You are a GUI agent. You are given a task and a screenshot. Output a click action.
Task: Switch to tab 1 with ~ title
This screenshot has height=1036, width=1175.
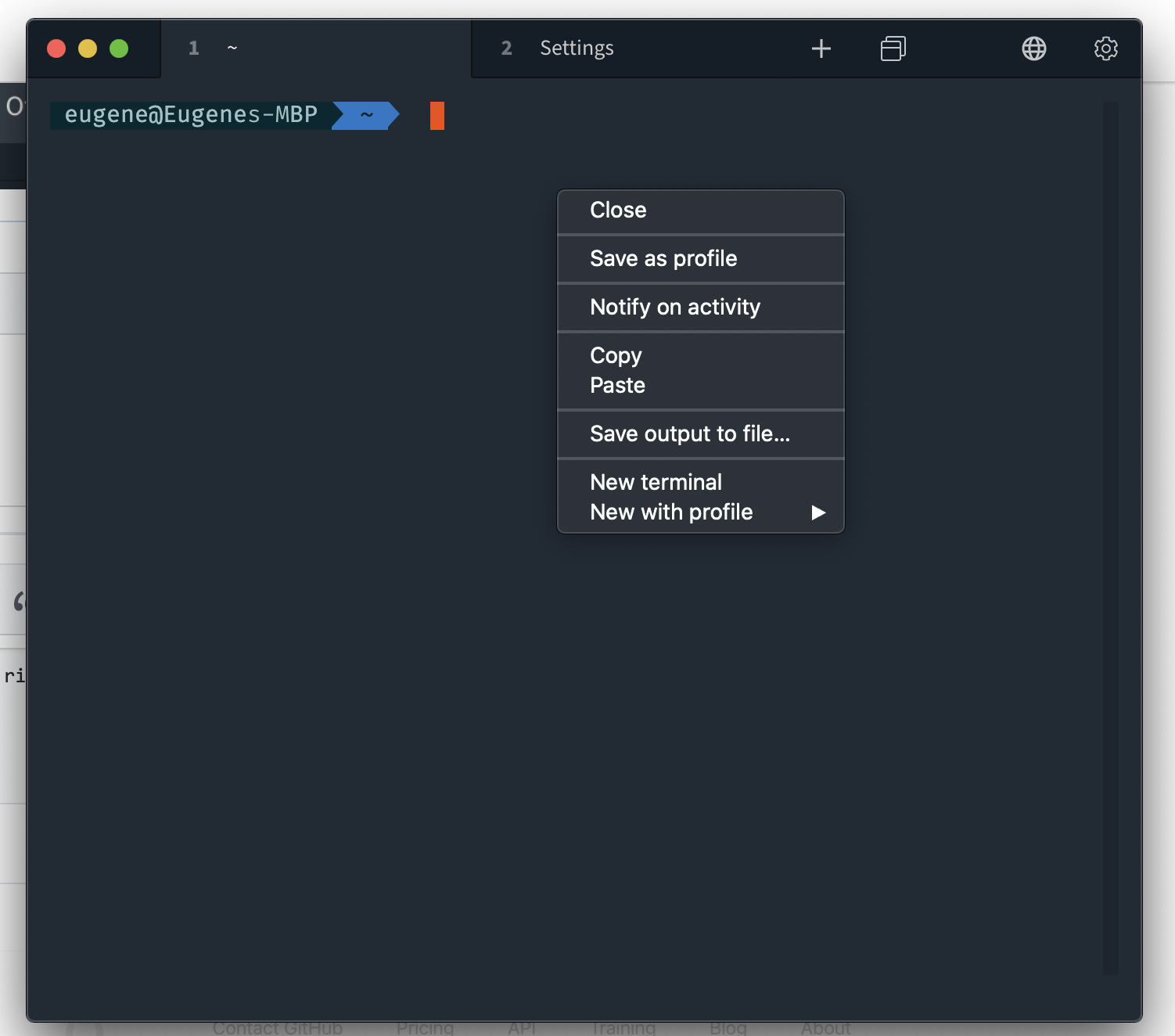(x=316, y=49)
